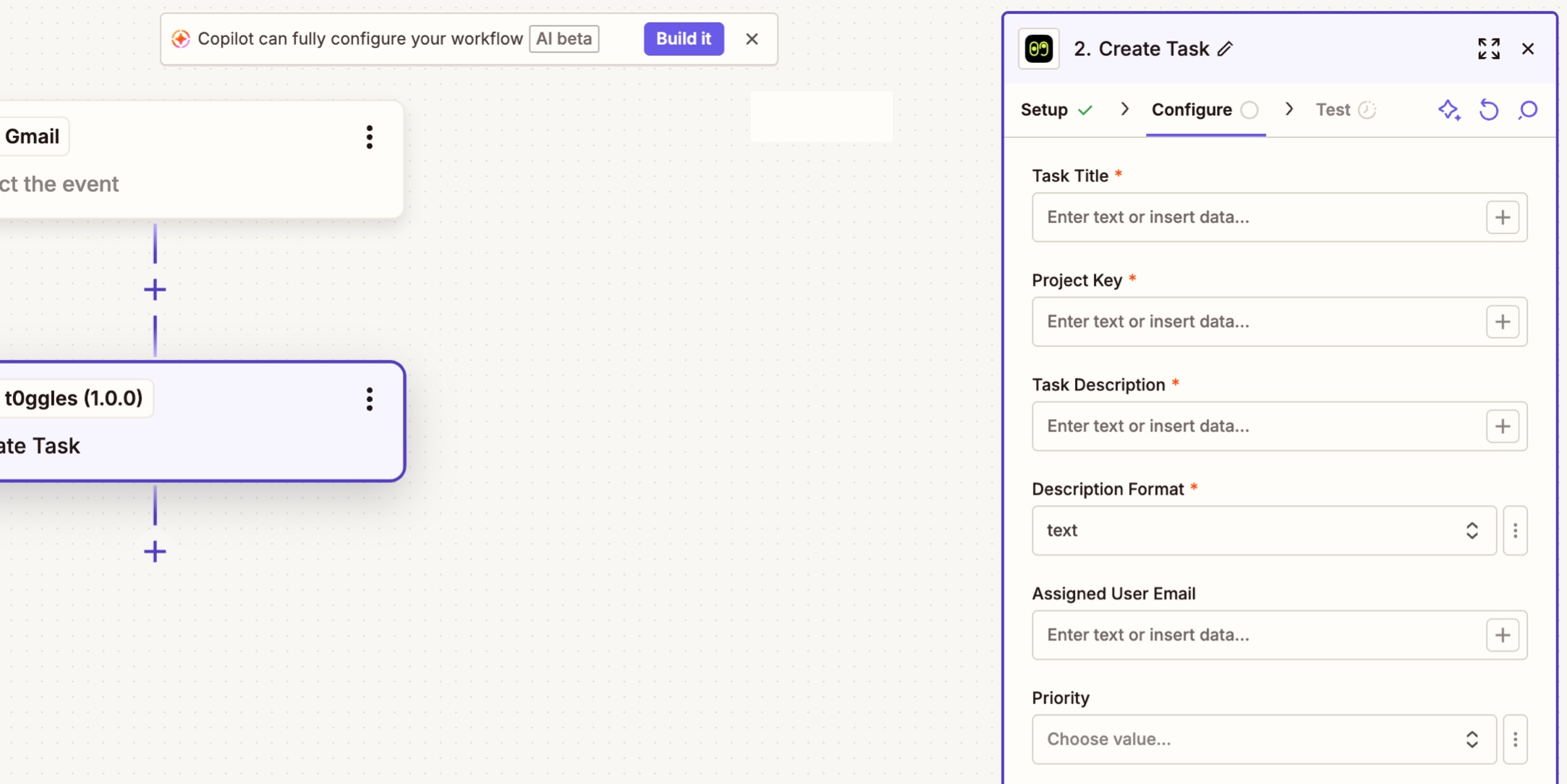Click the 'Build it' button in the Copilot banner
This screenshot has width=1567, height=784.
683,38
